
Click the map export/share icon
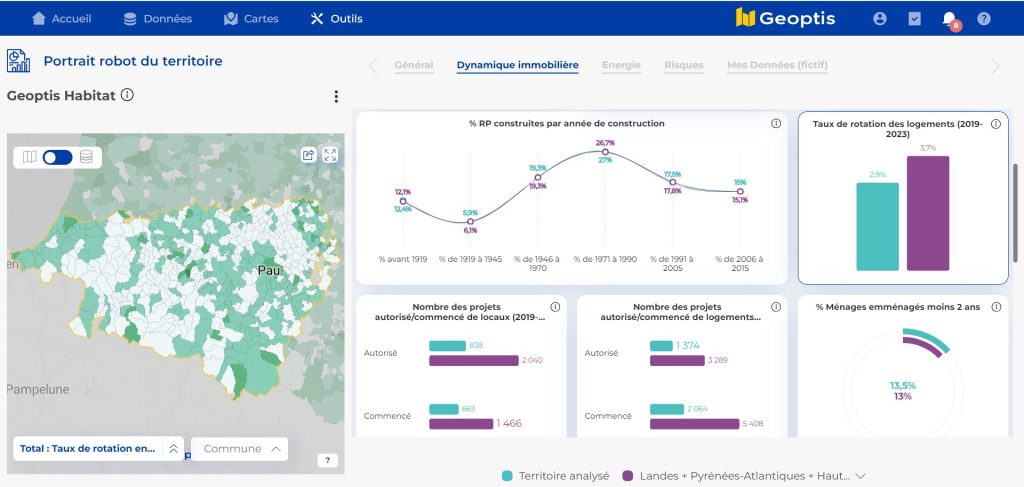[x=308, y=155]
